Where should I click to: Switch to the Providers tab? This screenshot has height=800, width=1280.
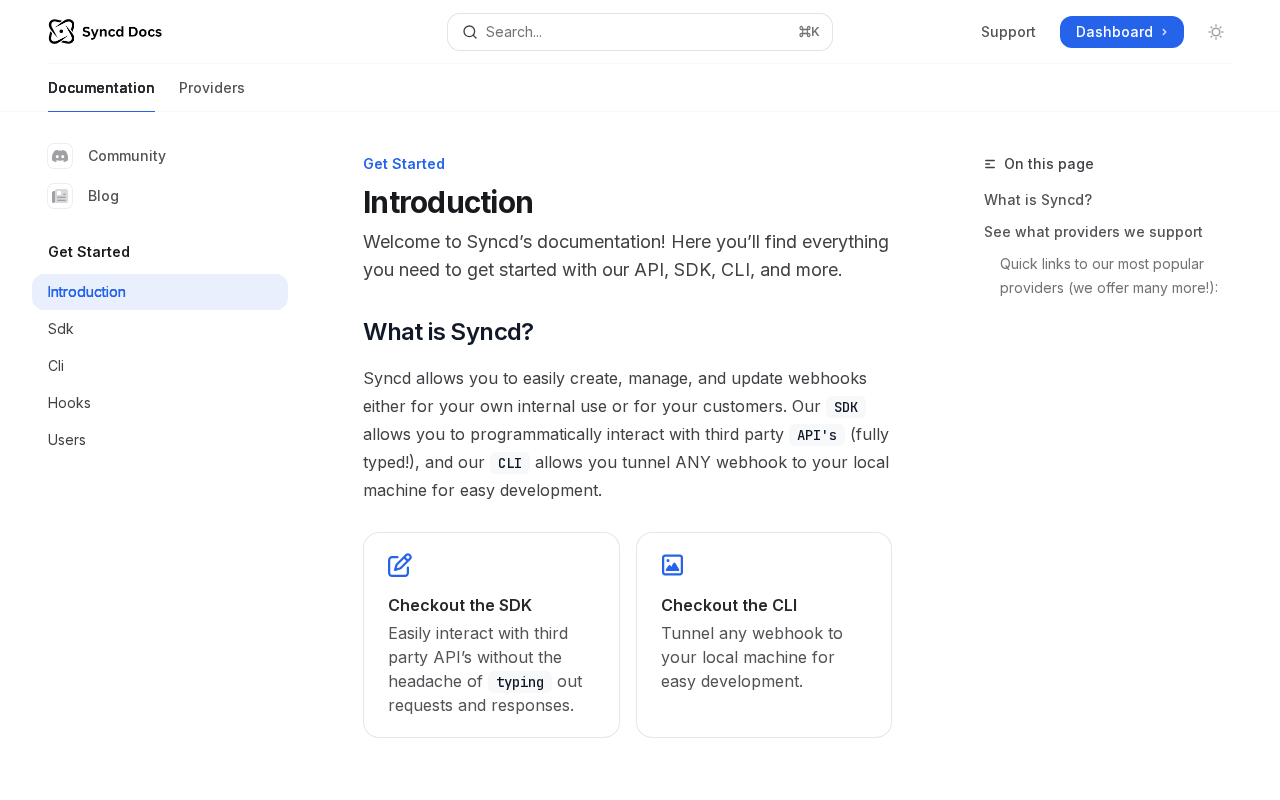click(212, 88)
